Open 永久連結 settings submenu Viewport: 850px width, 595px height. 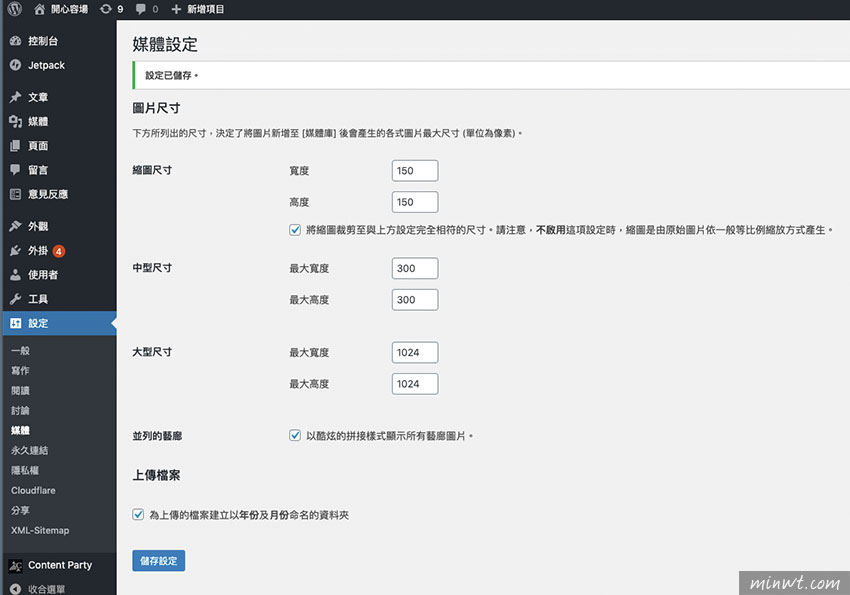tap(29, 450)
